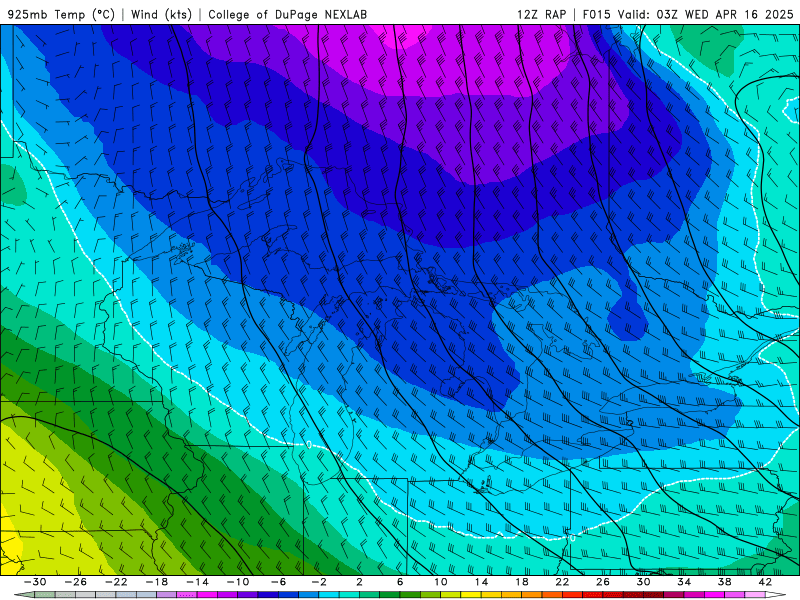Image resolution: width=800 pixels, height=600 pixels.
Task: Click the '2' value on the temperature scale
Action: (x=359, y=582)
